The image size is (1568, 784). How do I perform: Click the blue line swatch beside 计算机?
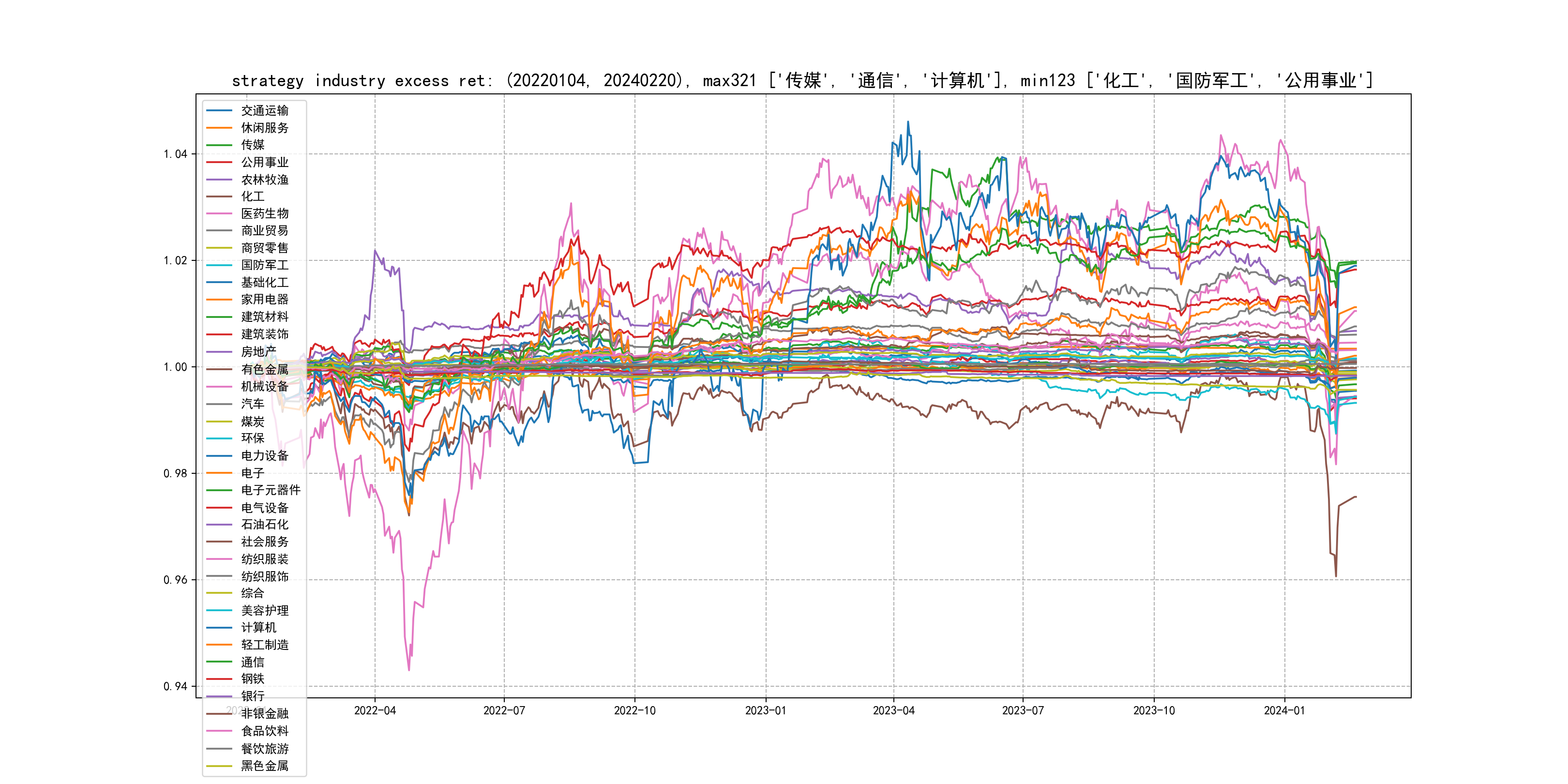click(x=219, y=628)
